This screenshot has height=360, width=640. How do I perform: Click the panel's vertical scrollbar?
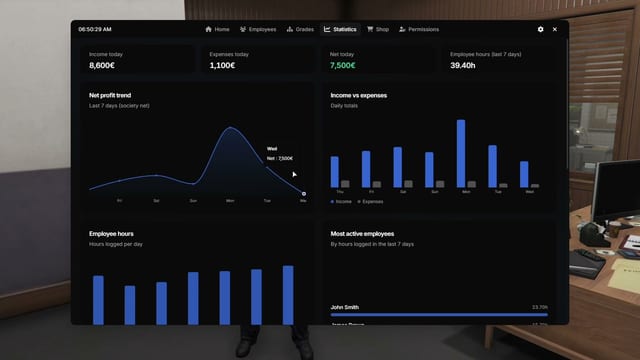pyautogui.click(x=567, y=104)
